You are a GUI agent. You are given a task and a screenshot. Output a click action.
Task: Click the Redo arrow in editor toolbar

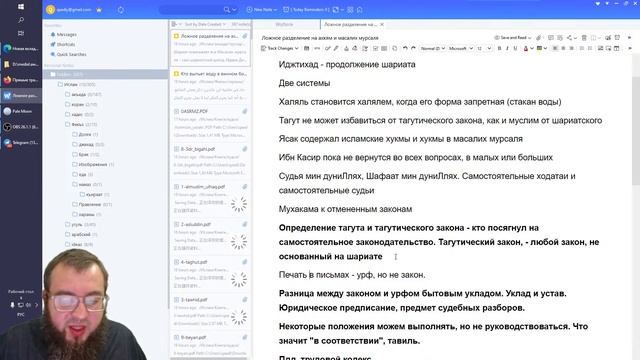click(x=413, y=49)
